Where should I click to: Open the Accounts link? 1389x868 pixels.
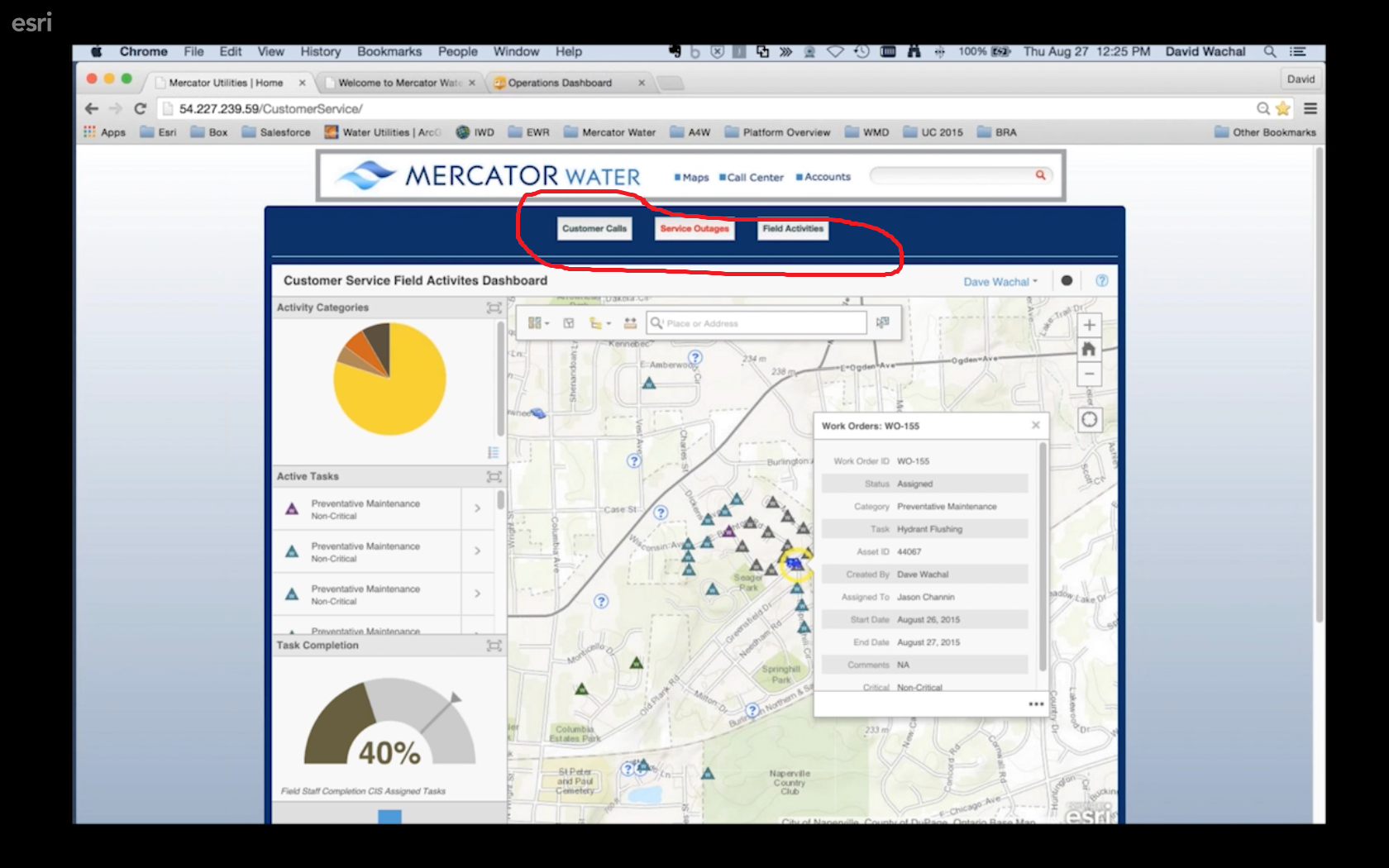823,177
